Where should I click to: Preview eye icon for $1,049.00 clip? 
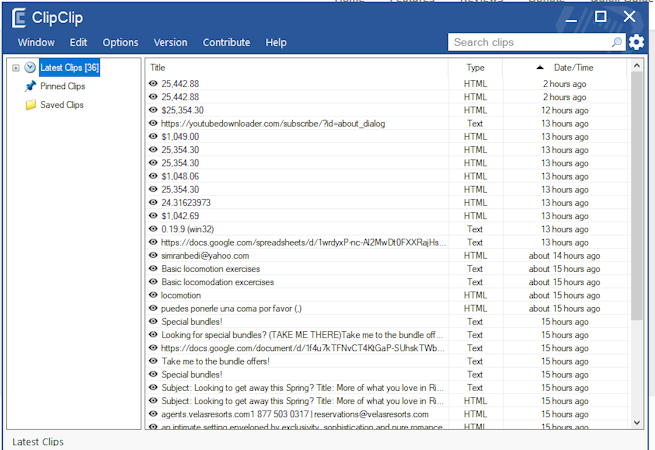point(153,136)
